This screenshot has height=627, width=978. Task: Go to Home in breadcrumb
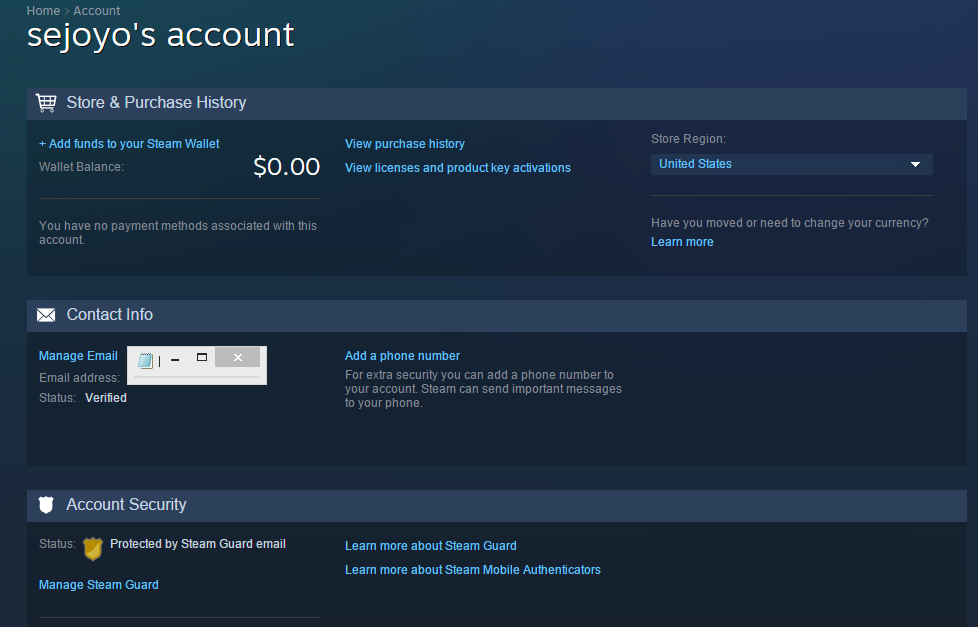tap(43, 11)
